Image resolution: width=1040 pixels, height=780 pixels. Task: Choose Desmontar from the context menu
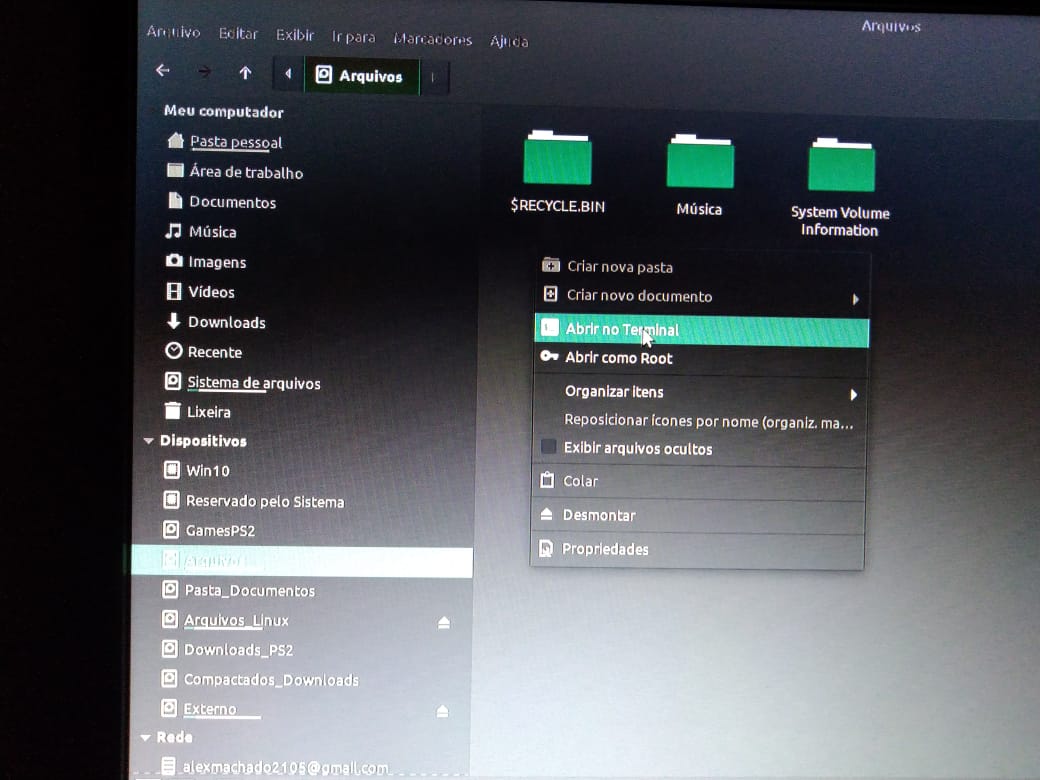coord(698,515)
